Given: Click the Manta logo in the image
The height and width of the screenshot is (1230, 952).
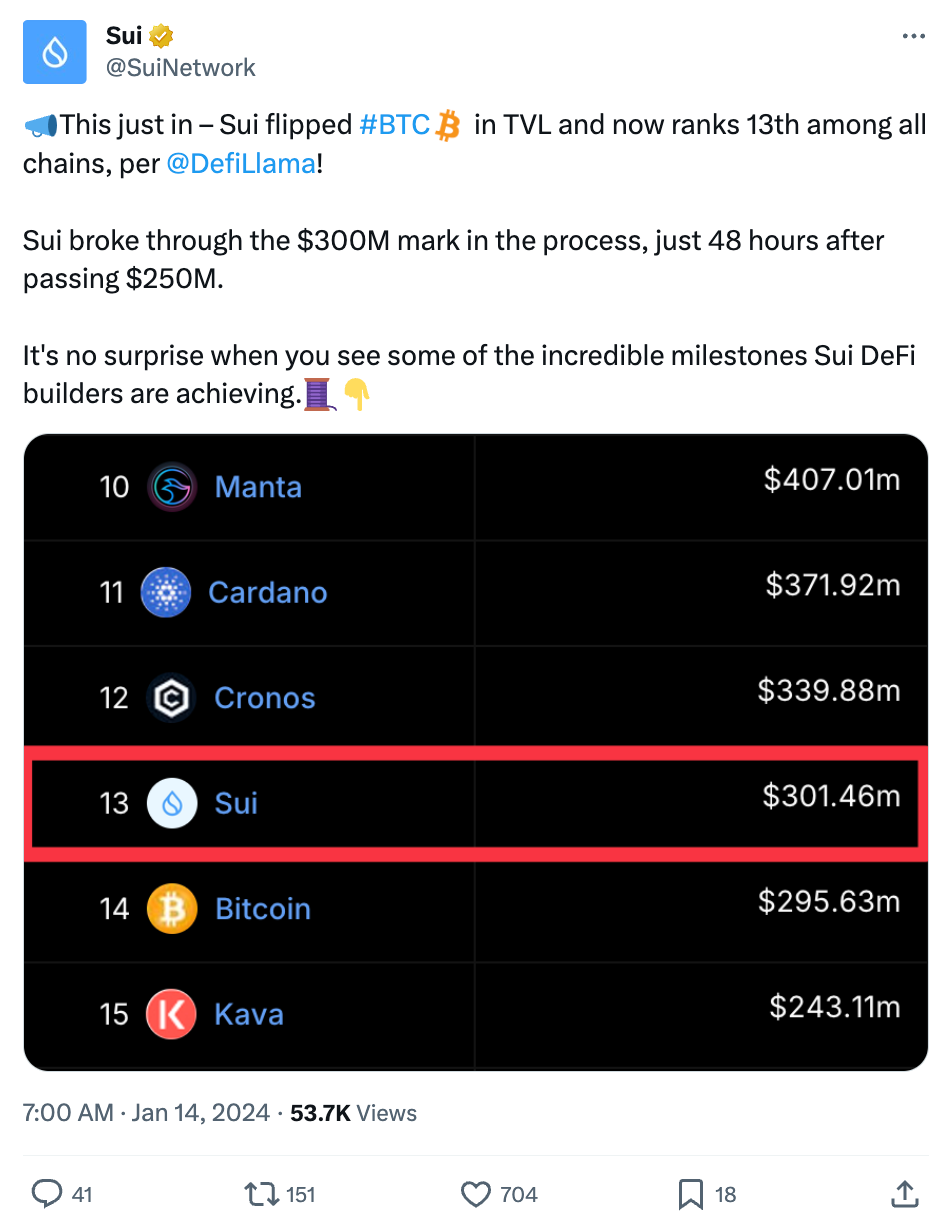Looking at the screenshot, I should (172, 487).
